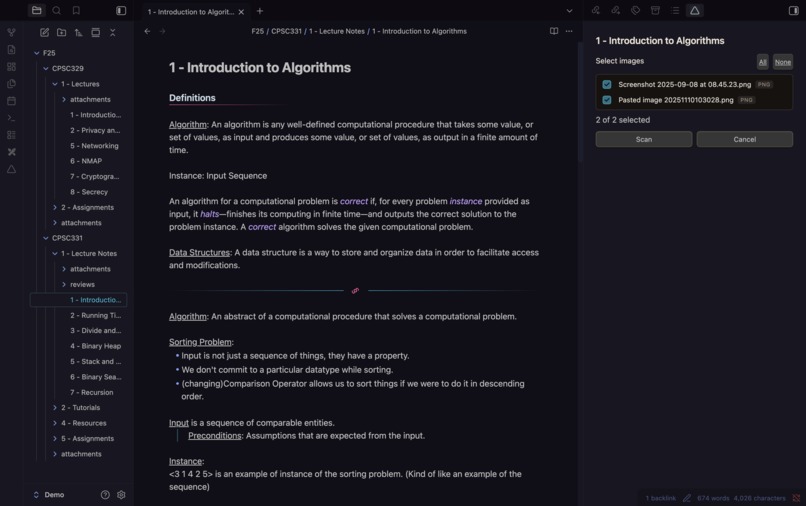Open more options menu for note
Screen dimensions: 806x506
(569, 31)
